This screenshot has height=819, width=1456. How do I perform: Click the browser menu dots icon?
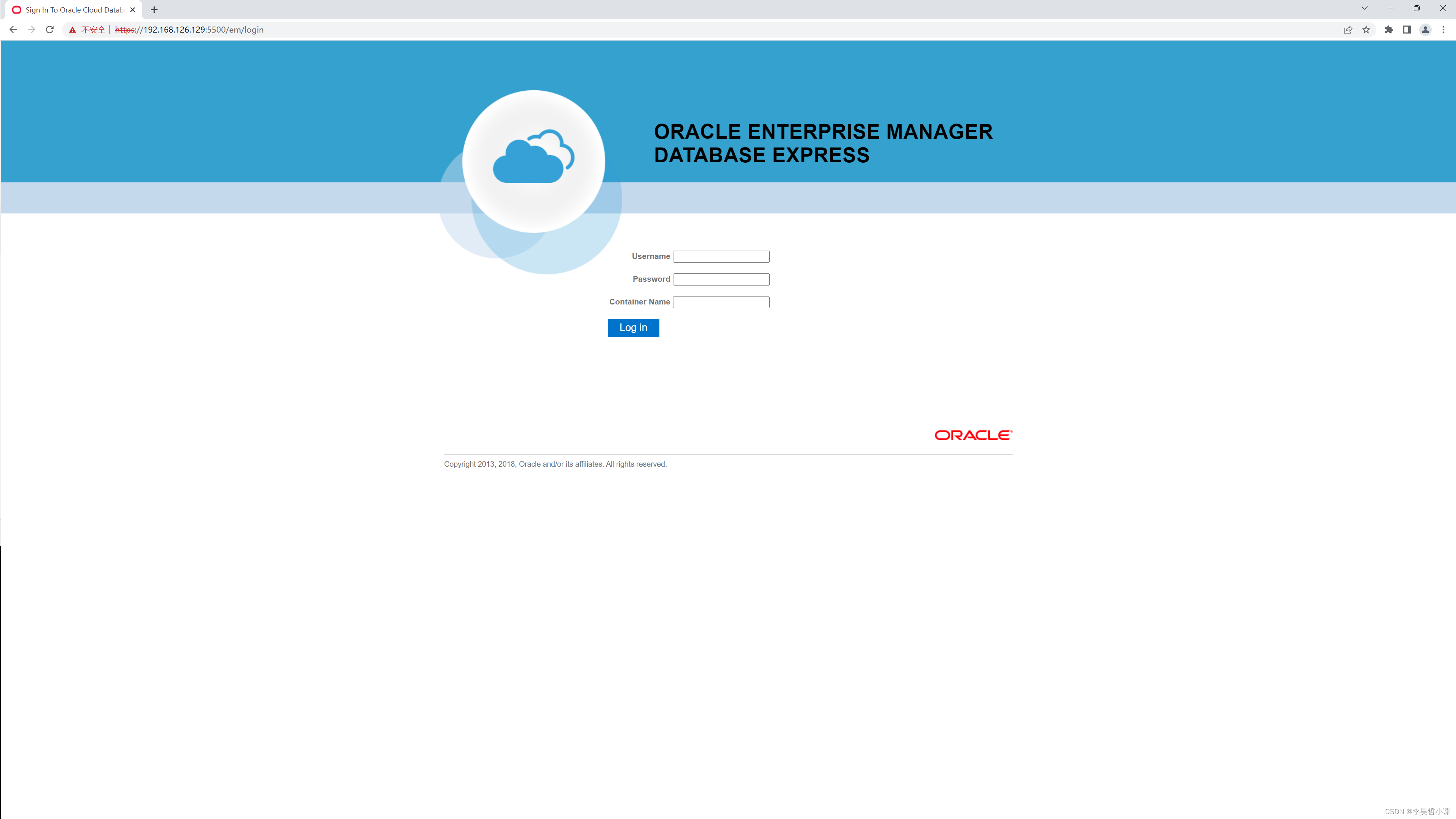coord(1443,29)
